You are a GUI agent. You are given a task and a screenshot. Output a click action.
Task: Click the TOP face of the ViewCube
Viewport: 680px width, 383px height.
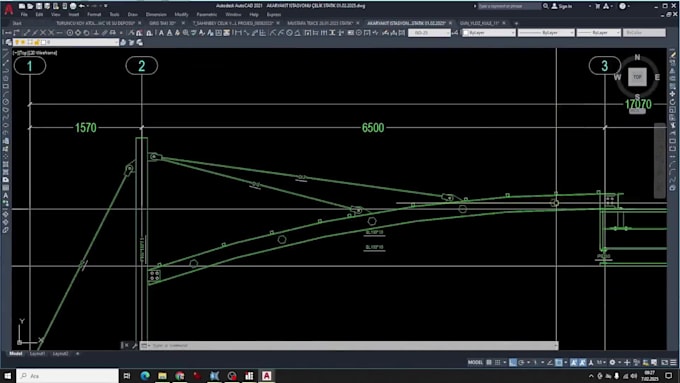click(637, 77)
